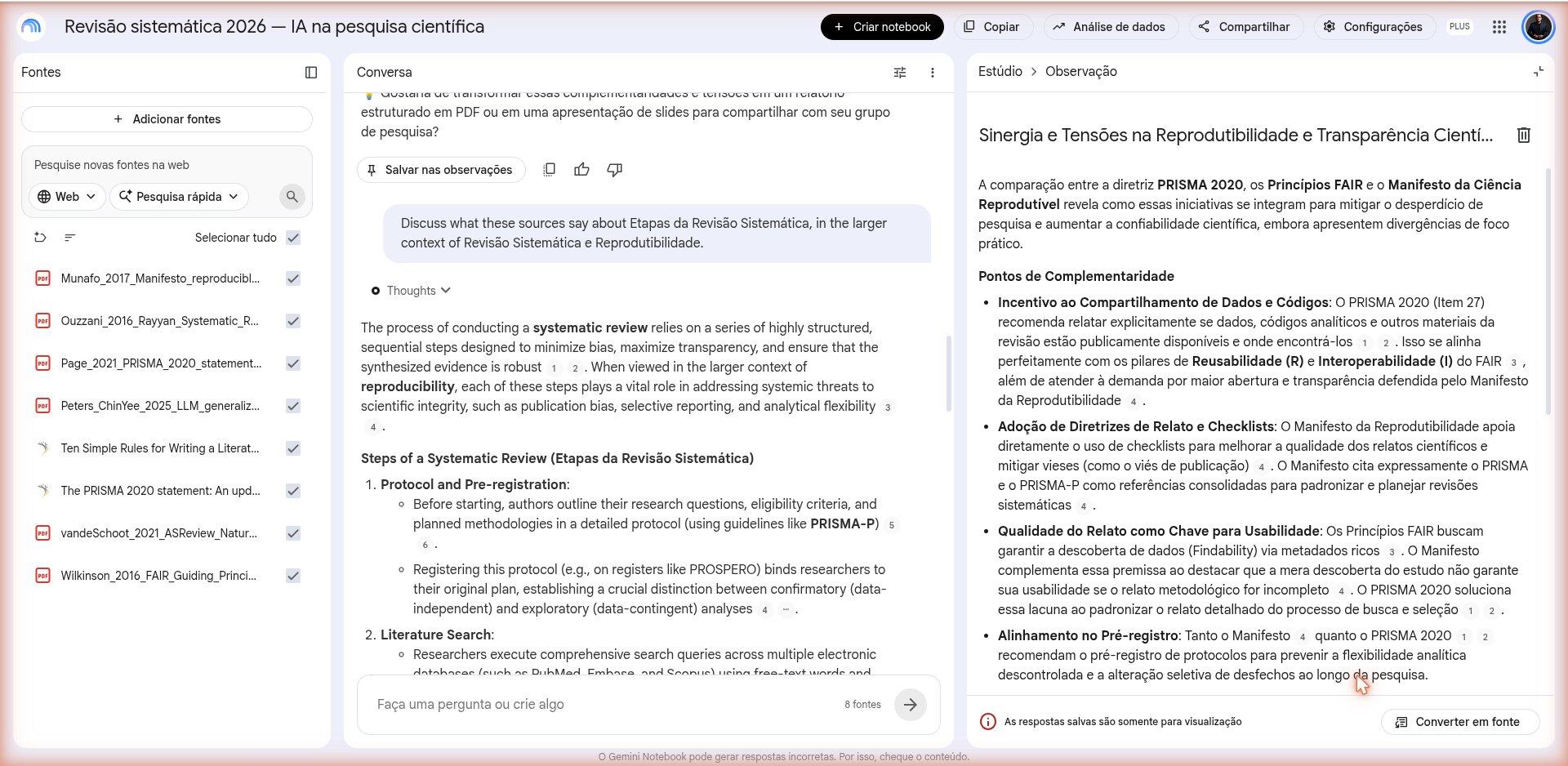This screenshot has height=766, width=1568.
Task: Click the PDF icon of Peters_ChinYee_2025 source
Action: (42, 406)
